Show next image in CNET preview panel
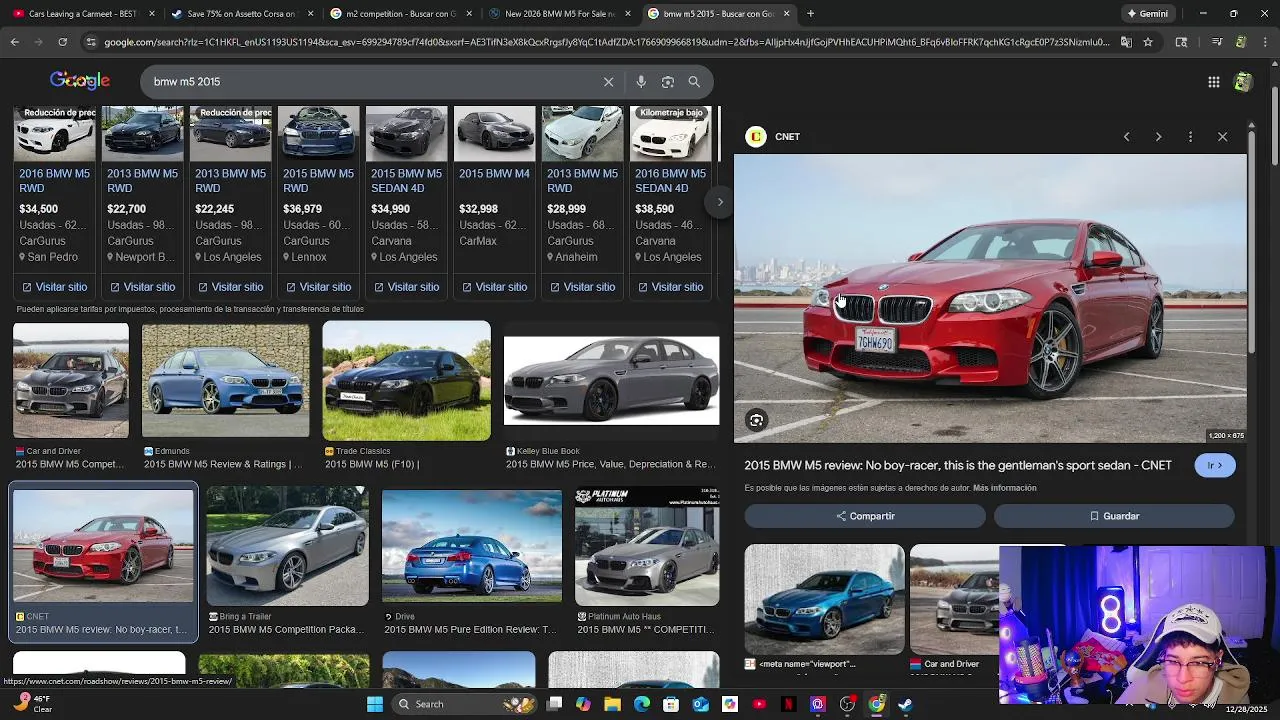Screen dimensions: 1280x720 tap(1158, 137)
